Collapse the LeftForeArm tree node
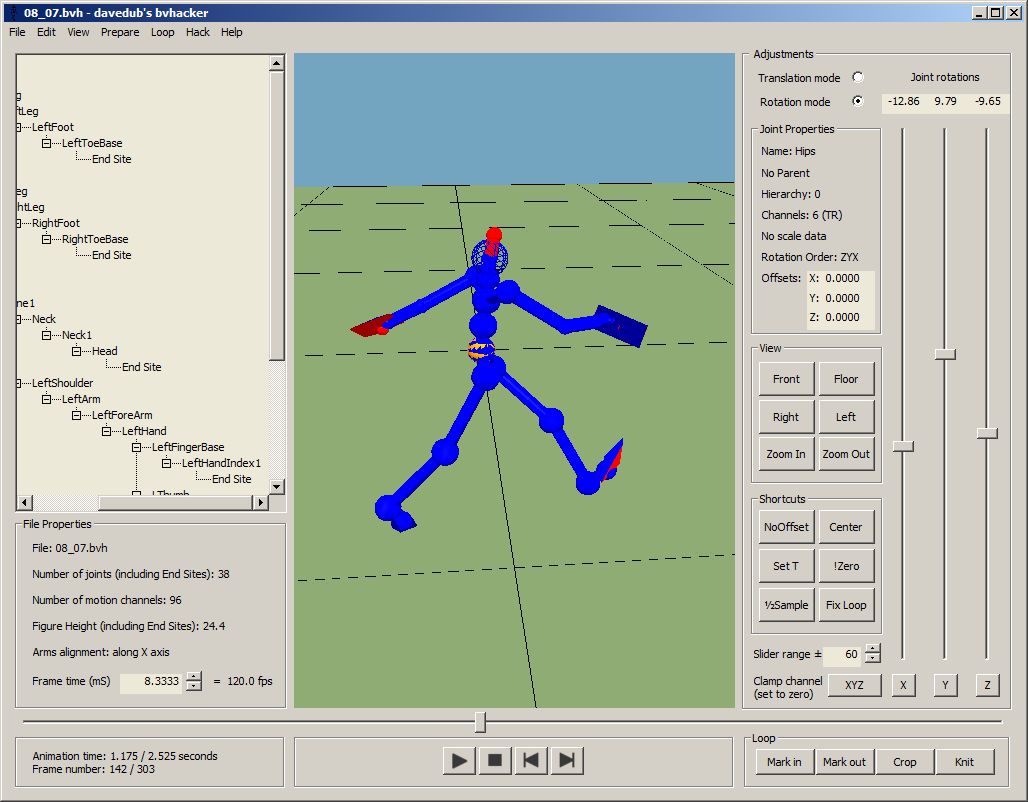 [77, 415]
